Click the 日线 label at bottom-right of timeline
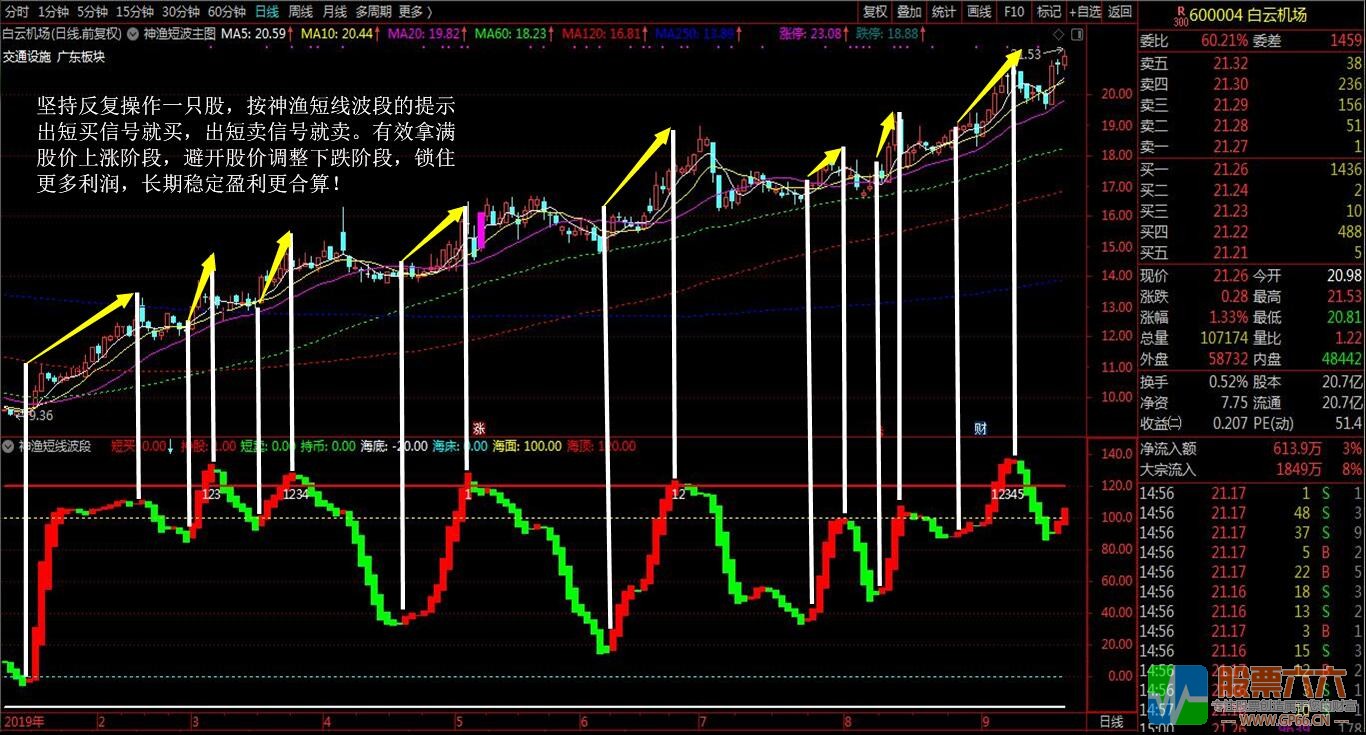Screen dimensions: 1366x735 (x=1110, y=721)
